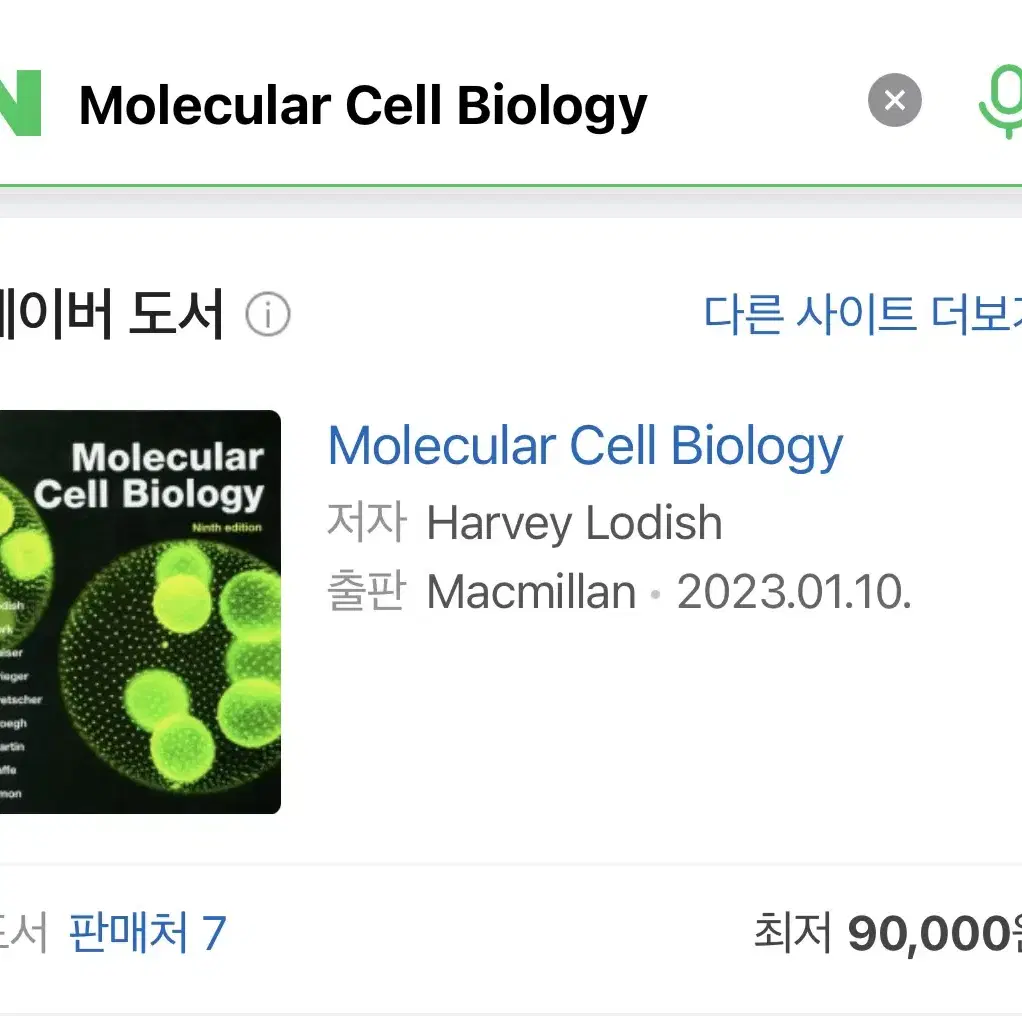Open the Molecular Cell Biology cover thumbnail
This screenshot has height=1022, width=1022.
140,612
